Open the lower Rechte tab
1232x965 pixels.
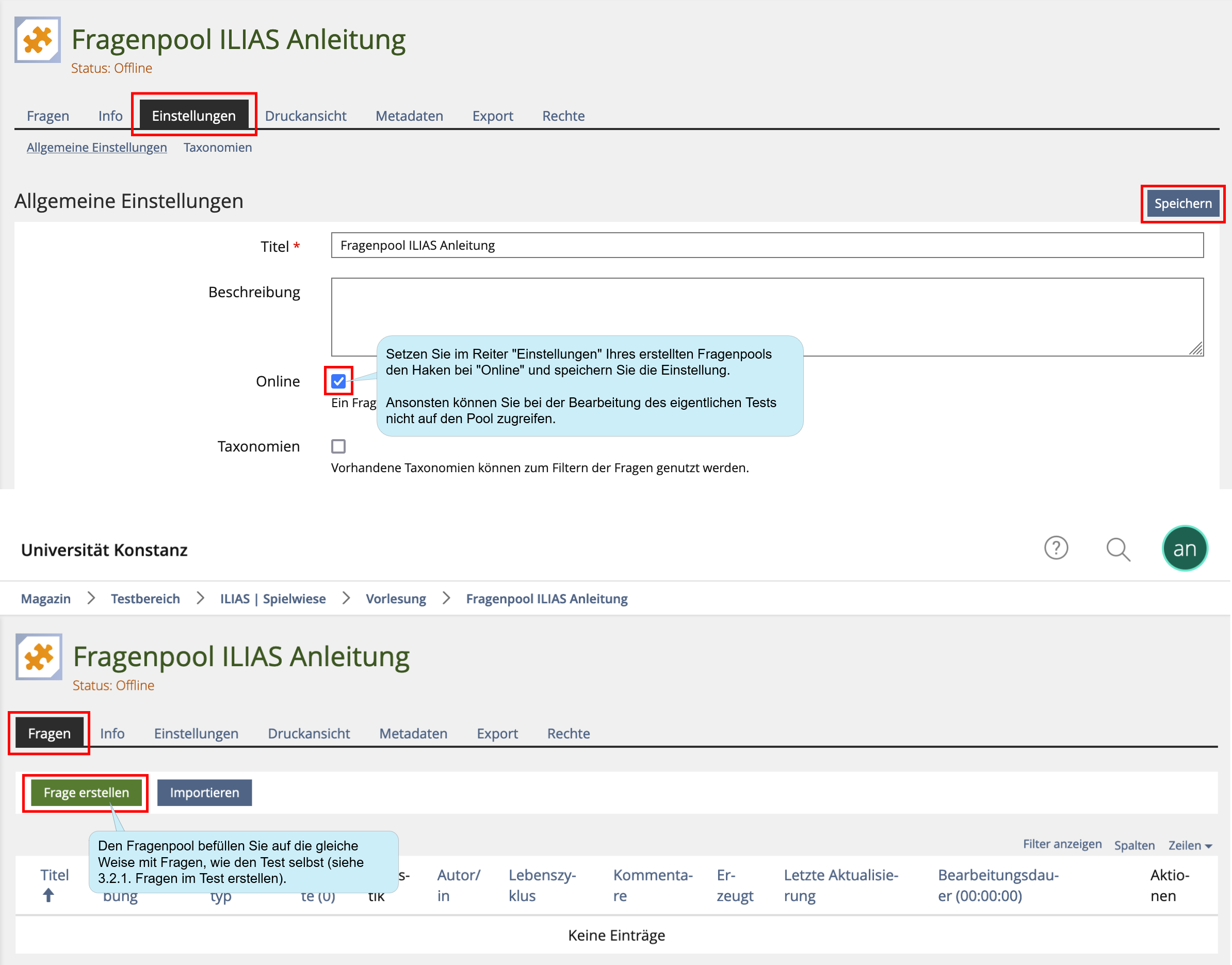568,733
